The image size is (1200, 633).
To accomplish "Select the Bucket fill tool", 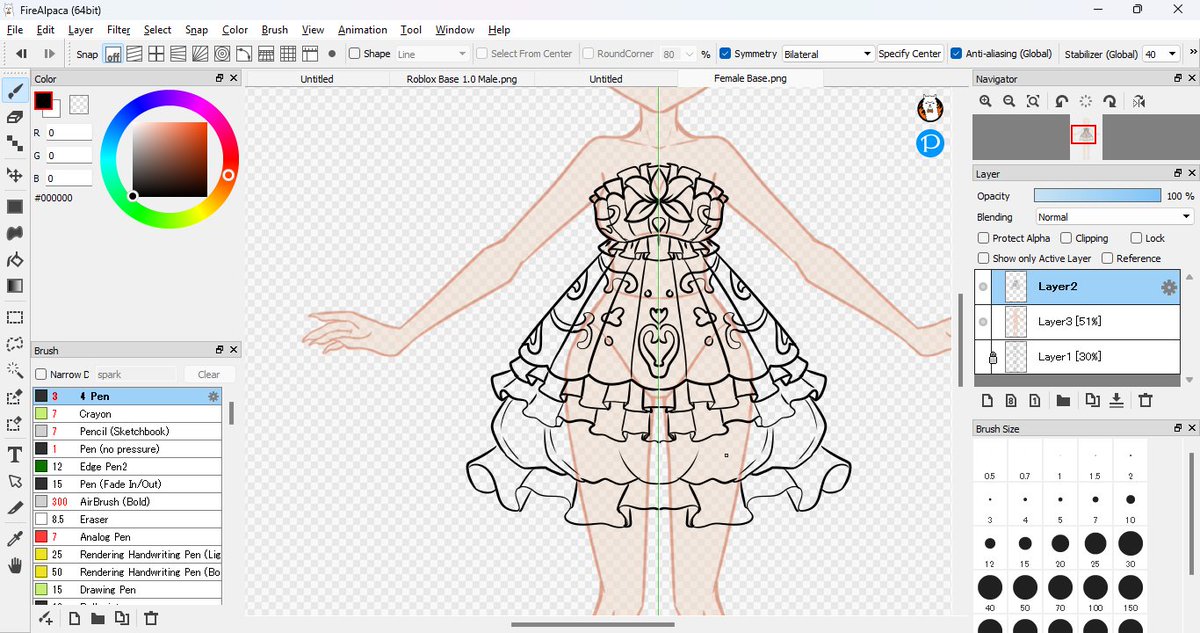I will click(x=15, y=260).
